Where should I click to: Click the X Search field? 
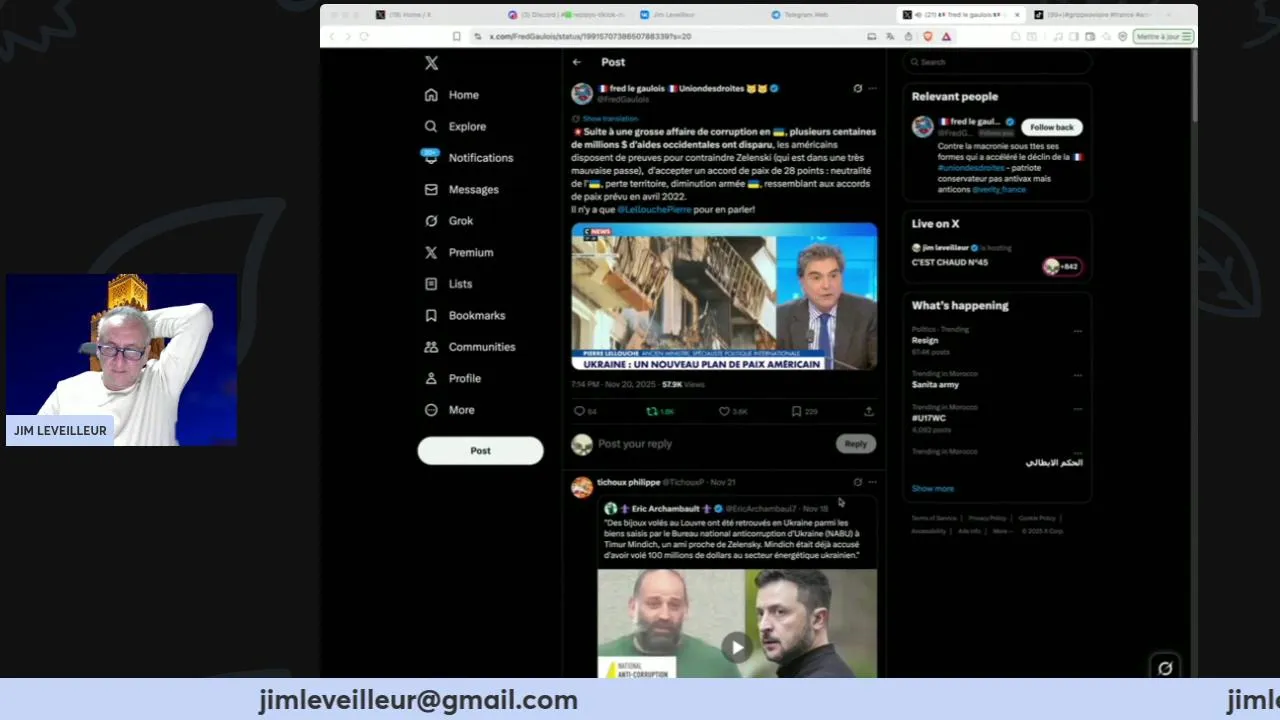click(997, 62)
